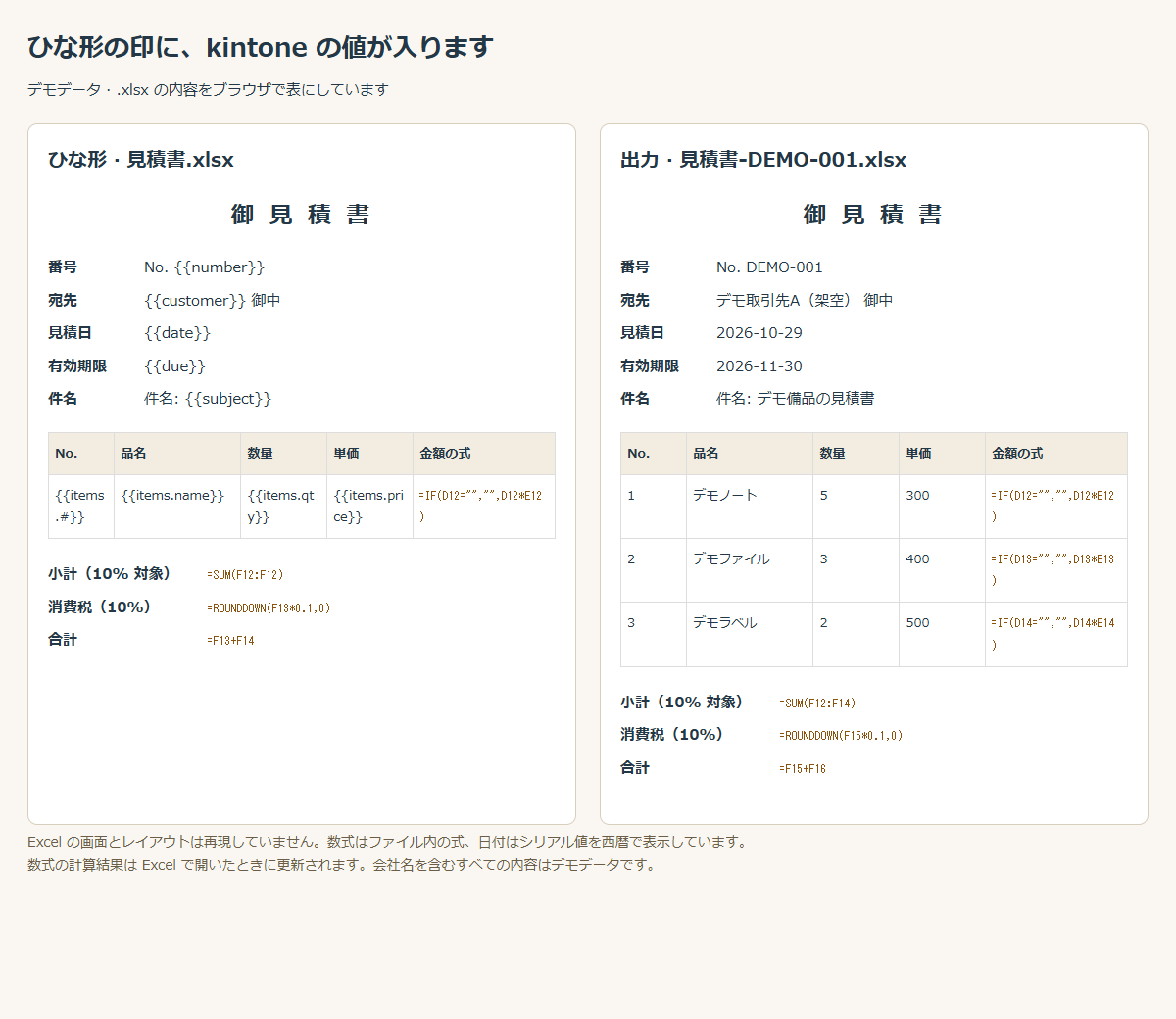Select the デモファイル cell
This screenshot has width=1176, height=1019.
(x=750, y=570)
